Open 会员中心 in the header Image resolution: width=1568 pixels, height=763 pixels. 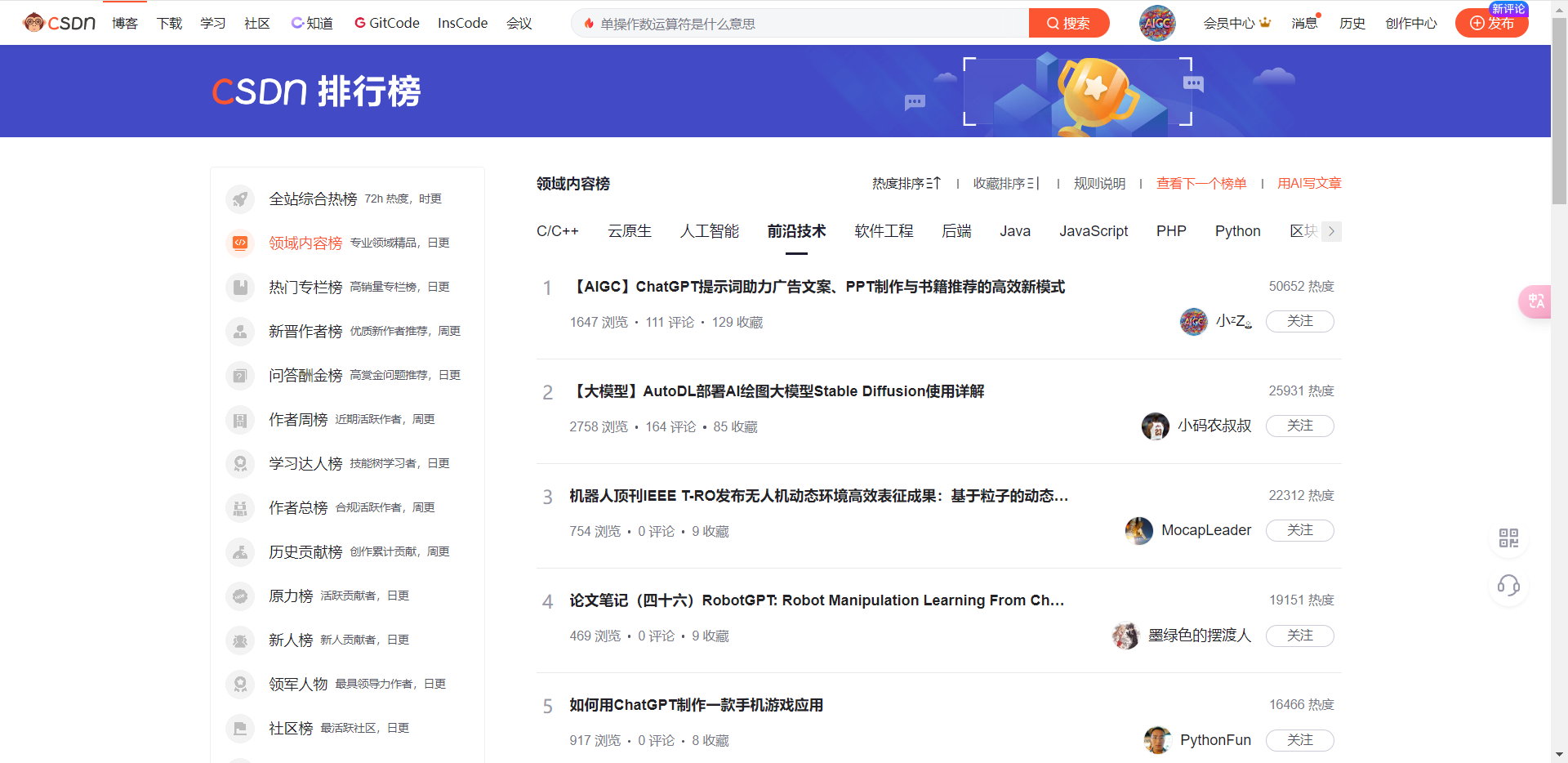click(x=1236, y=23)
